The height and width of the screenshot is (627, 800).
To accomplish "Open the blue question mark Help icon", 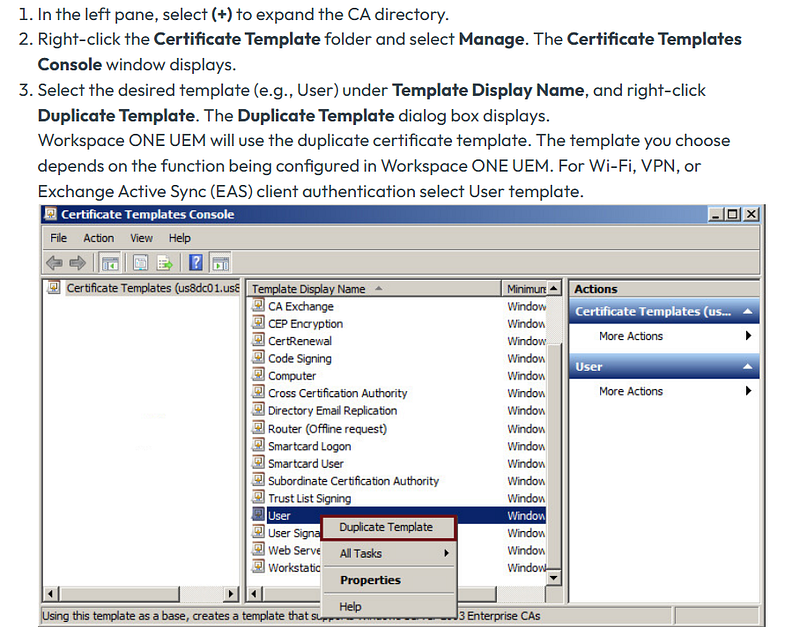I will pyautogui.click(x=196, y=263).
